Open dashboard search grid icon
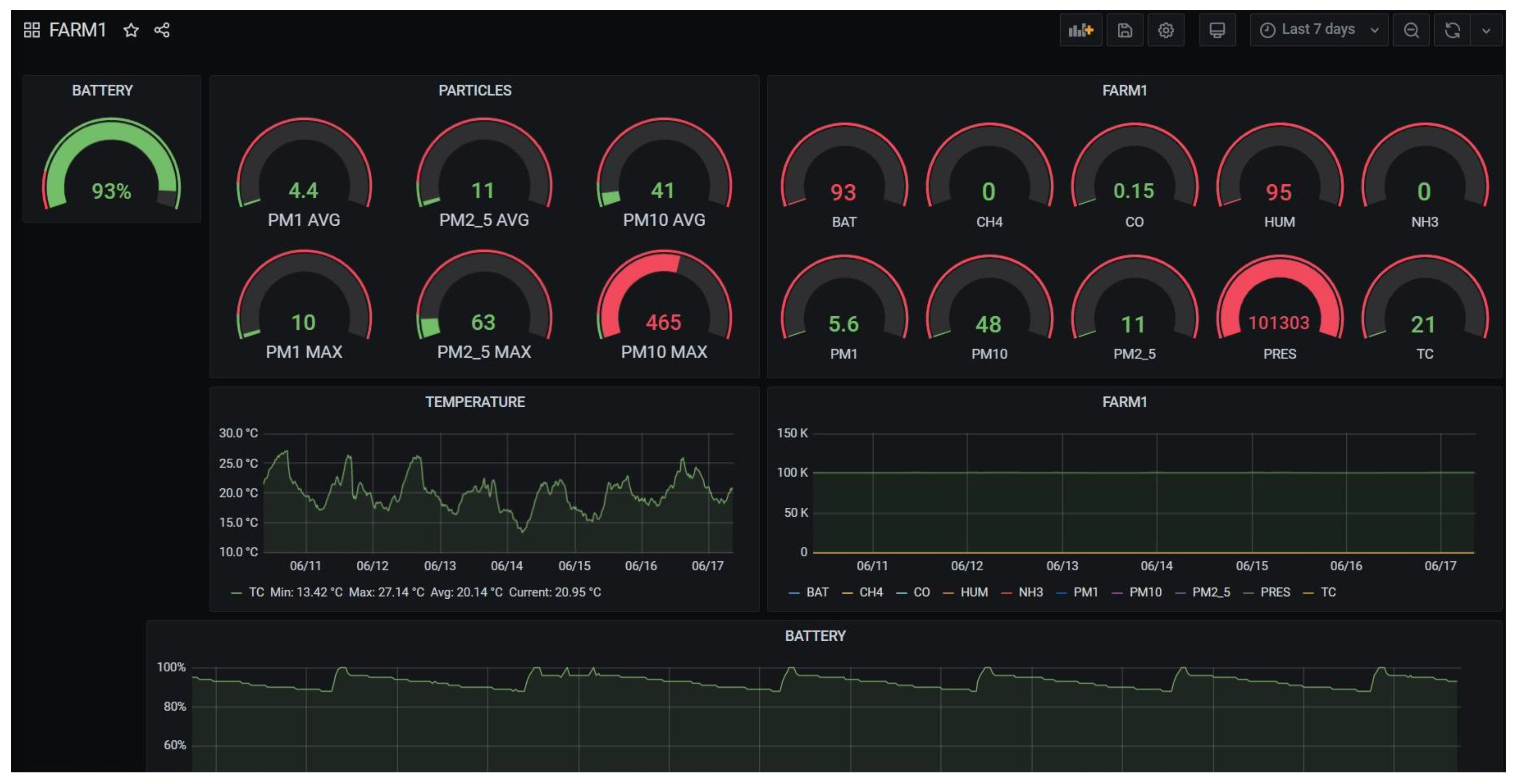 coord(32,30)
